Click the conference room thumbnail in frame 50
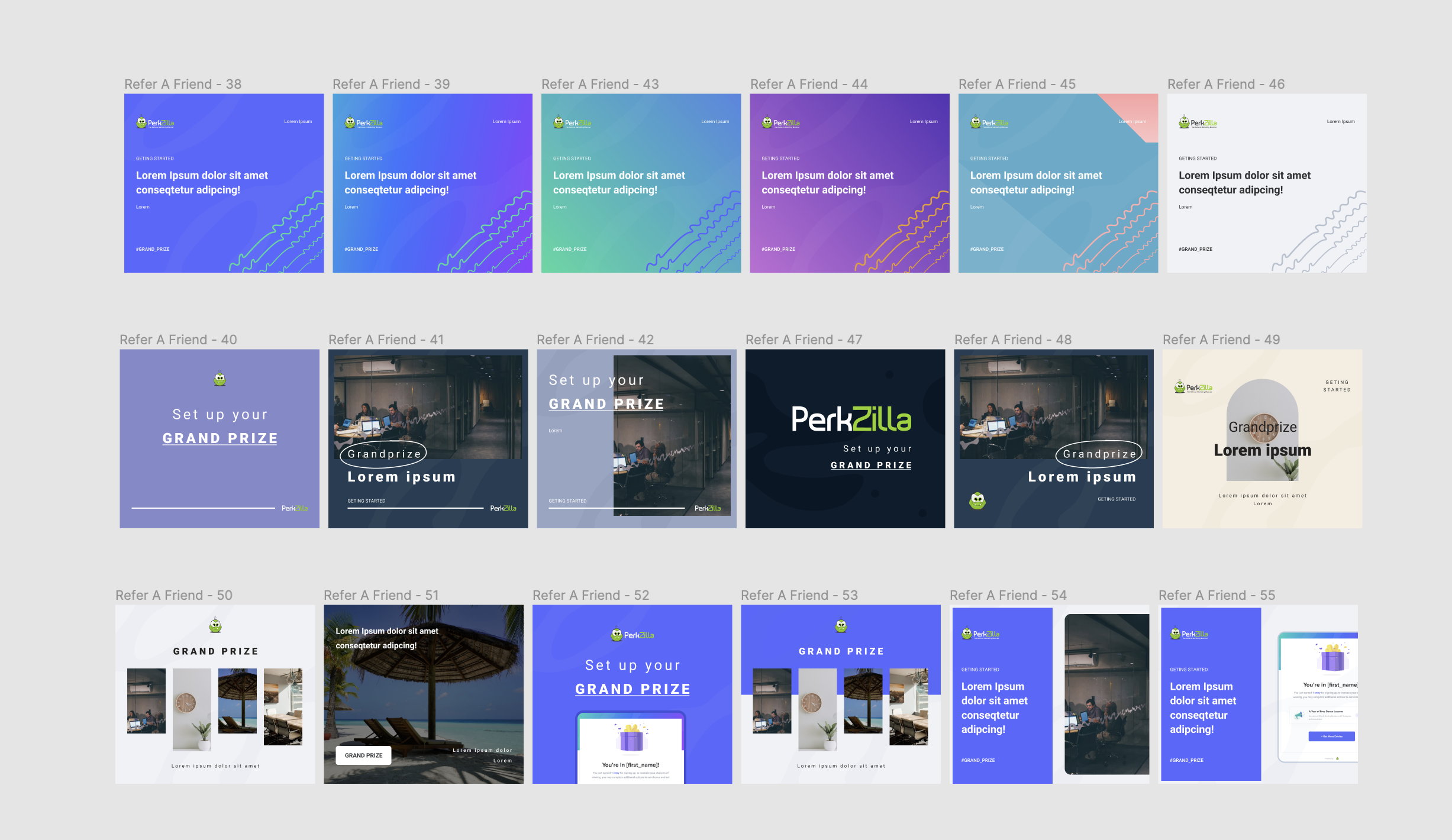 click(x=283, y=707)
